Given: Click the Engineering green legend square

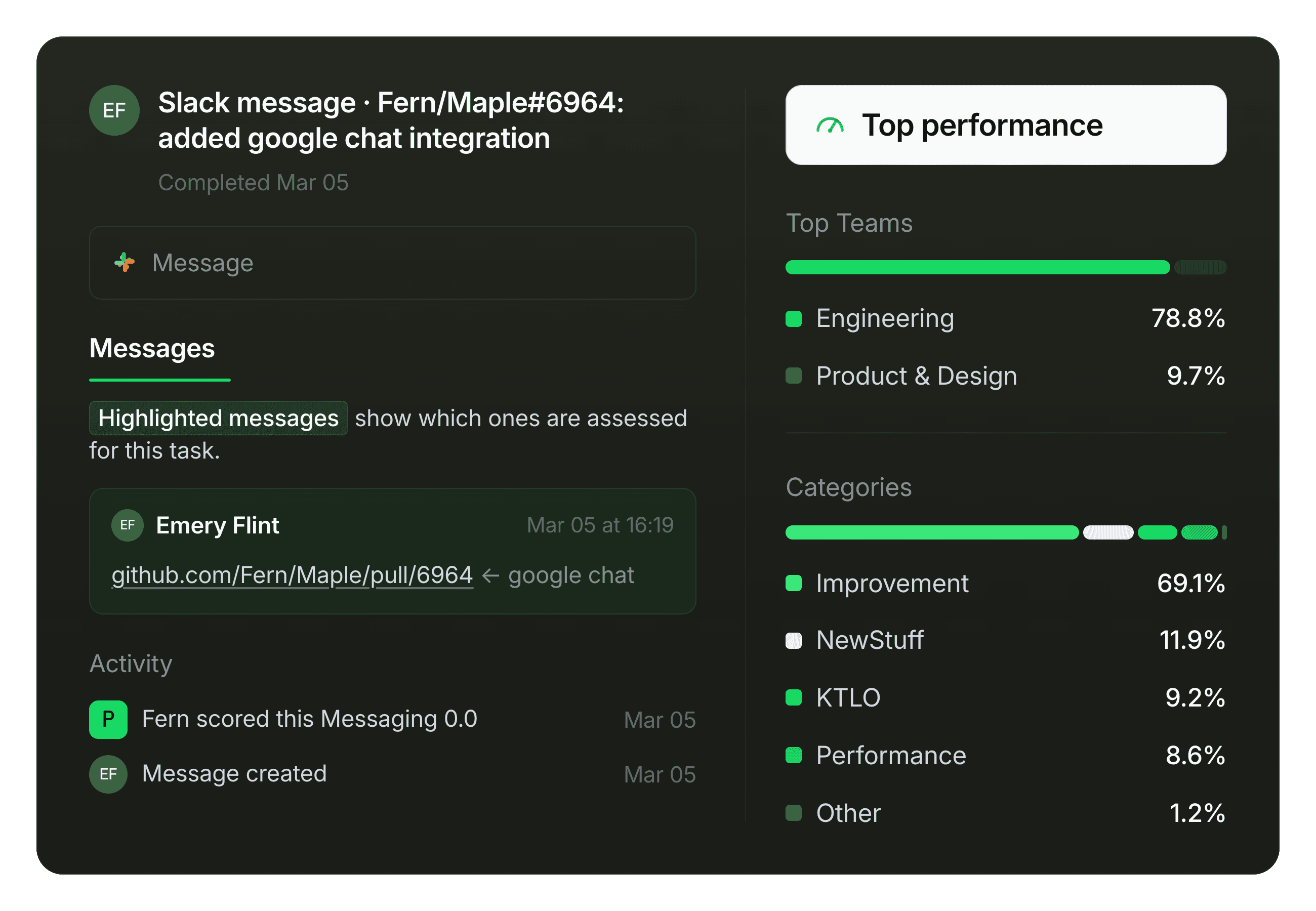Looking at the screenshot, I should [x=794, y=318].
